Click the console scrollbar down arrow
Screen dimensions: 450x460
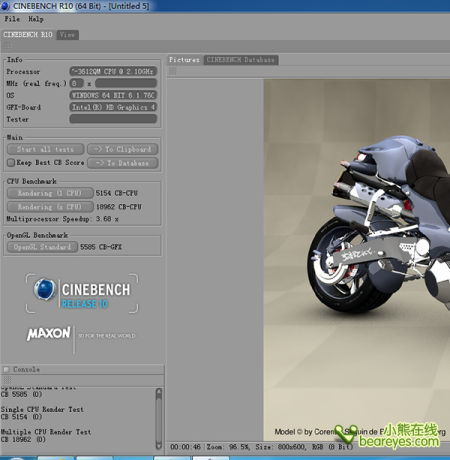point(159,445)
